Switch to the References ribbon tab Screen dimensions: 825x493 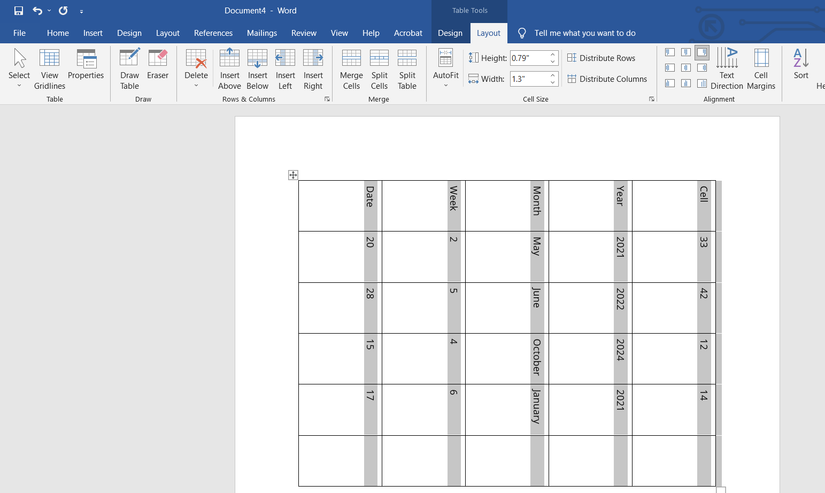point(213,33)
